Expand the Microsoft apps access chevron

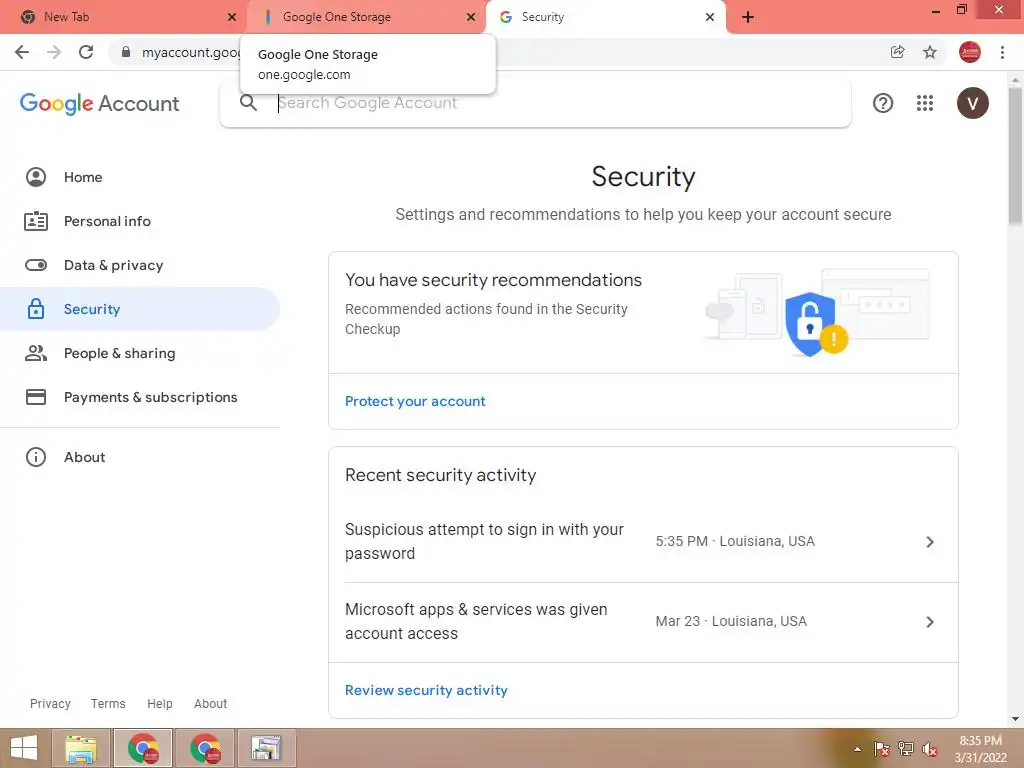click(x=930, y=622)
